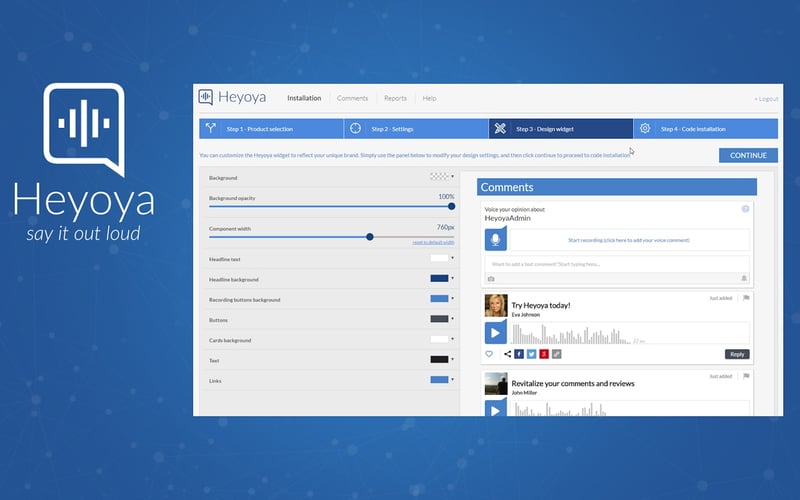800x500 pixels.
Task: Click John Miller's avatar photo
Action: coord(496,383)
